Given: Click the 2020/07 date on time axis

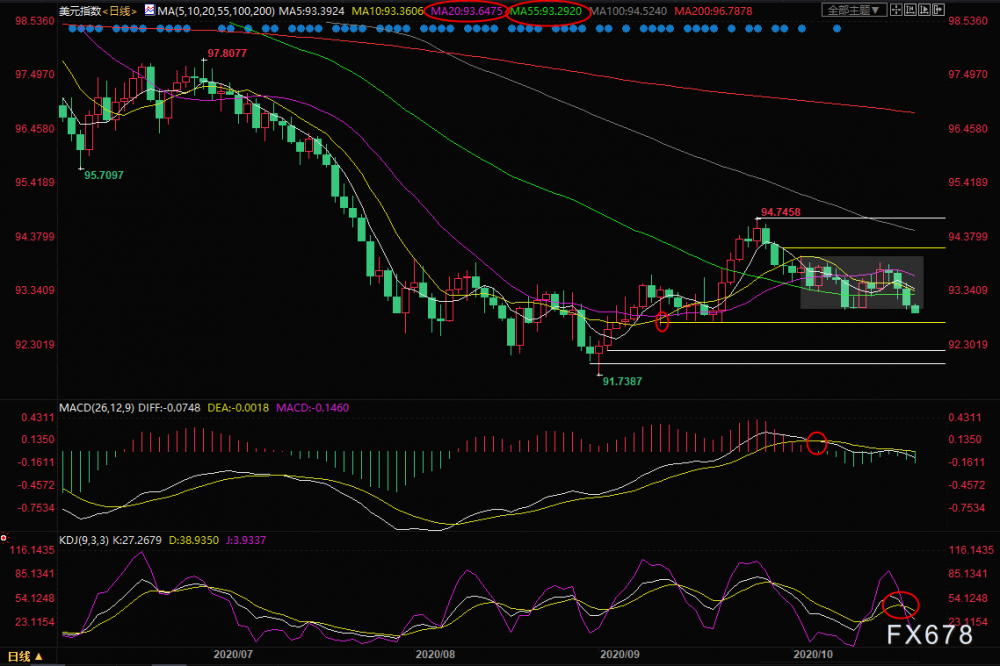Looking at the screenshot, I should (233, 655).
